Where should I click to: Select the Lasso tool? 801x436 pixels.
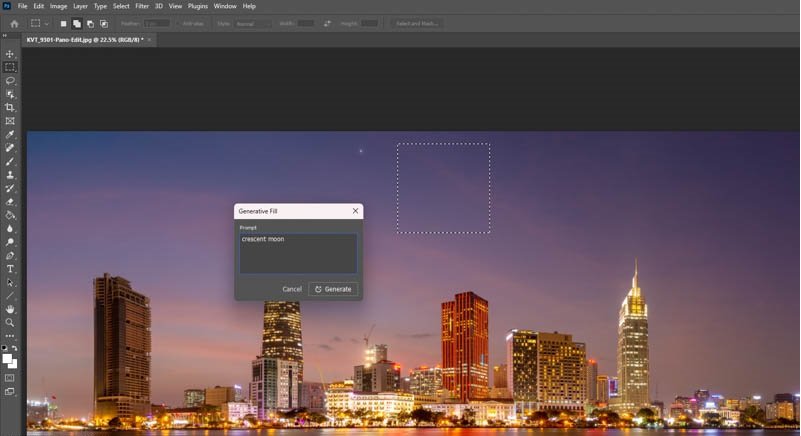pos(10,81)
